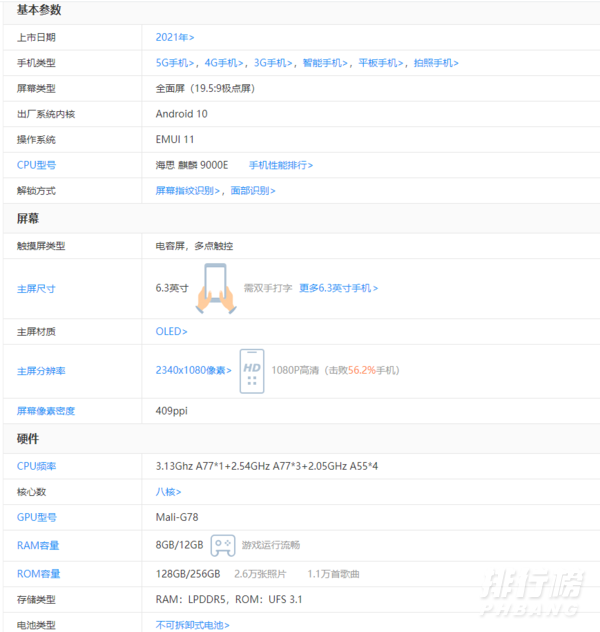The width and height of the screenshot is (600, 632).
Task: Click the 主屏尺寸 label link
Action: (36, 289)
